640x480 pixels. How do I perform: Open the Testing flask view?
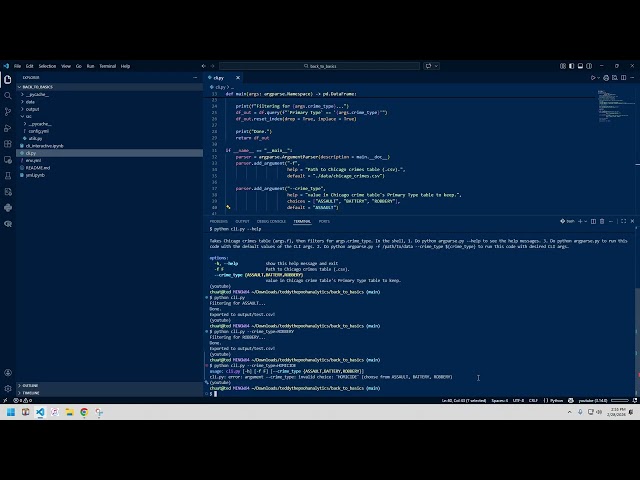tap(8, 176)
